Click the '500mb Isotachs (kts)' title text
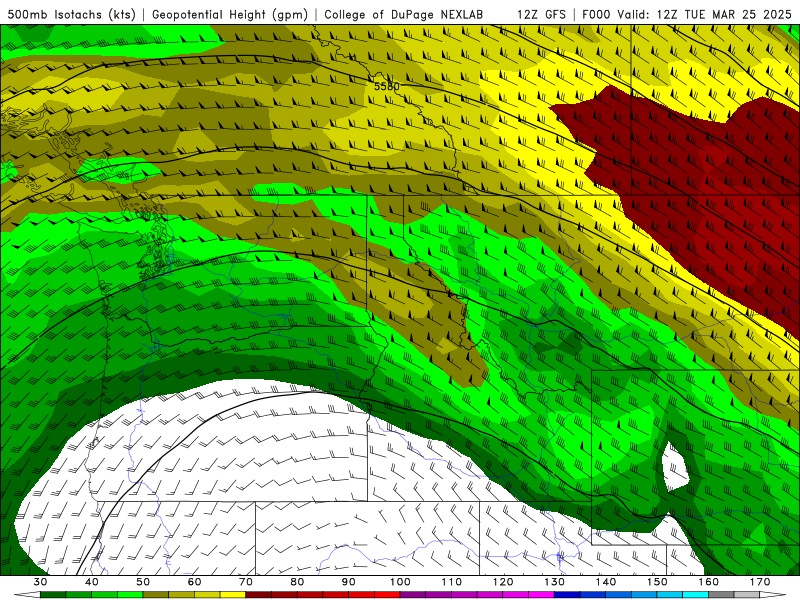Viewport: 800px width, 600px height. [x=71, y=14]
